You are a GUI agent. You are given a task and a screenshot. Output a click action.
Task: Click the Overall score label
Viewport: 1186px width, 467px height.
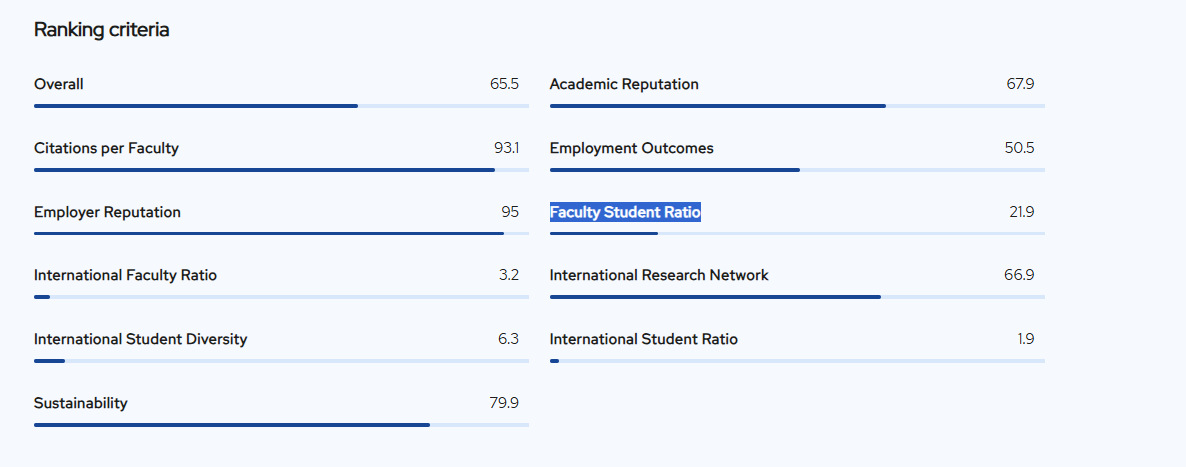(x=59, y=84)
